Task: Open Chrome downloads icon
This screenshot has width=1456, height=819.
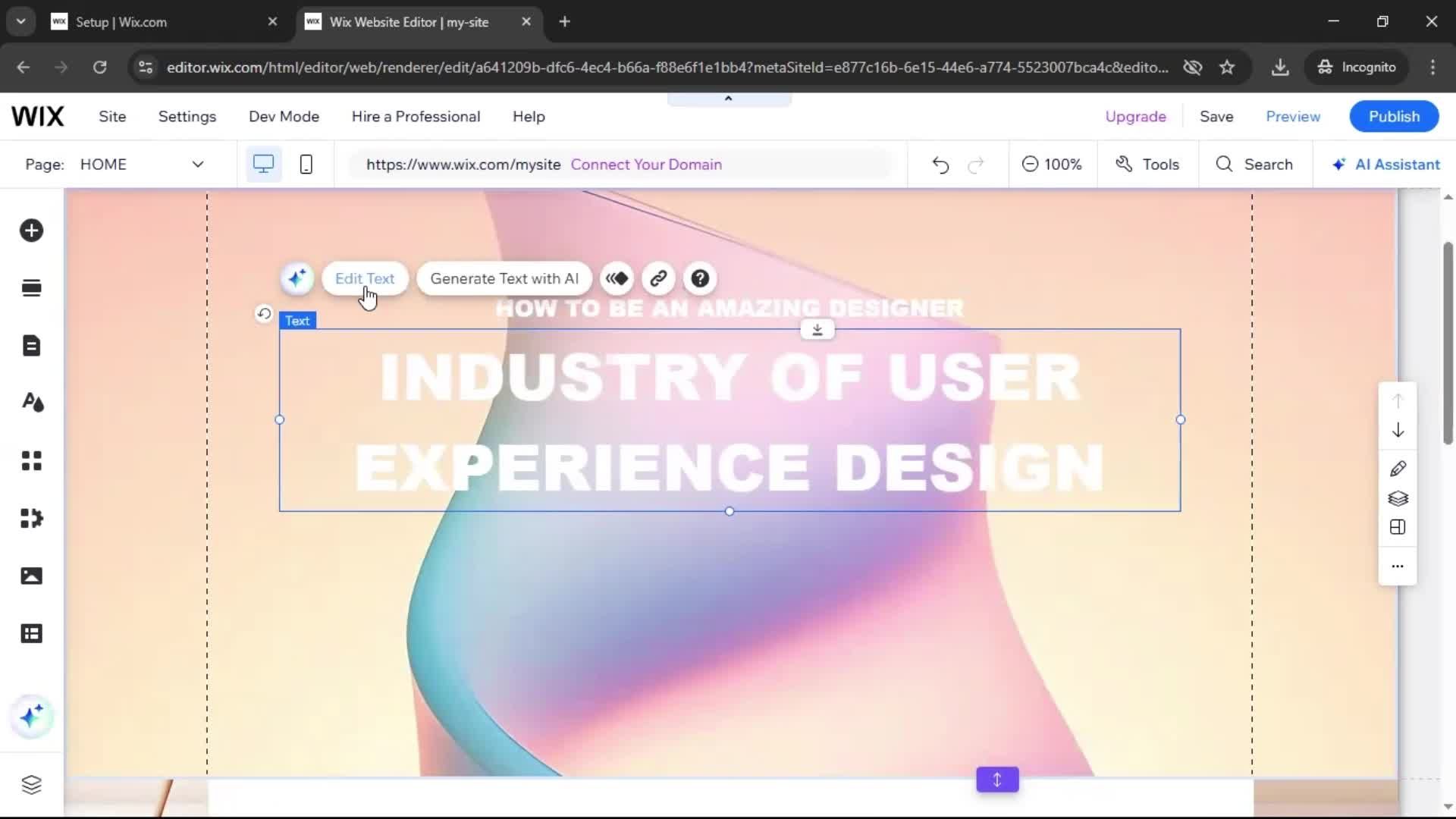Action: (x=1280, y=67)
